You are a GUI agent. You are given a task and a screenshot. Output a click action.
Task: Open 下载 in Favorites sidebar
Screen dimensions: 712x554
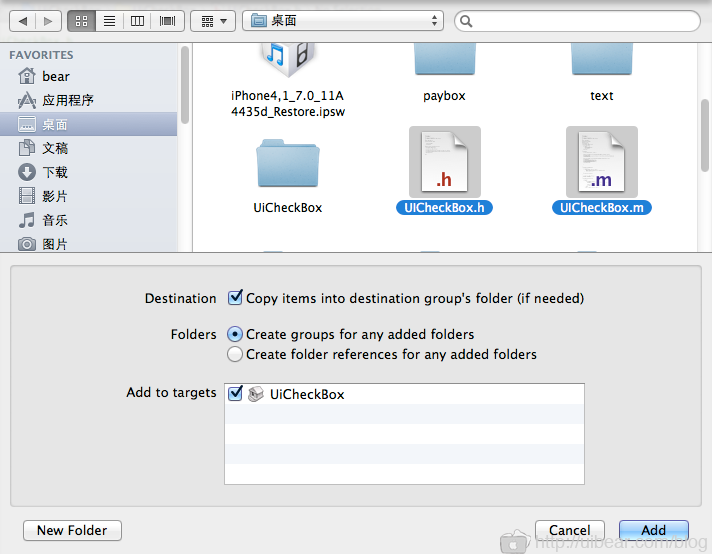coord(55,172)
